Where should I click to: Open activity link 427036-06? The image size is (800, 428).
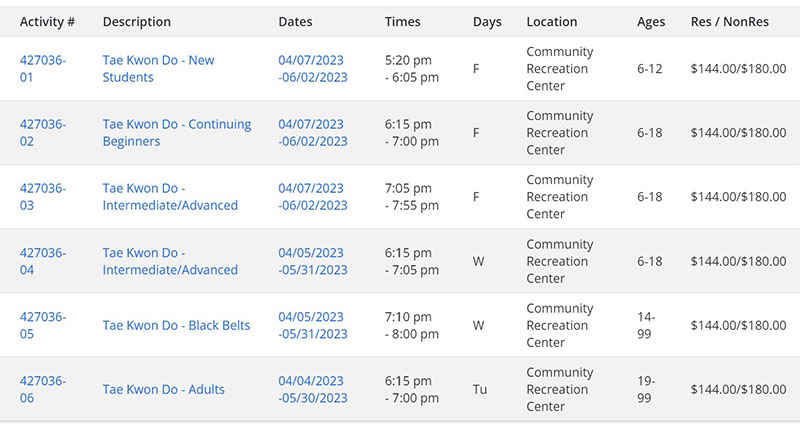42,389
